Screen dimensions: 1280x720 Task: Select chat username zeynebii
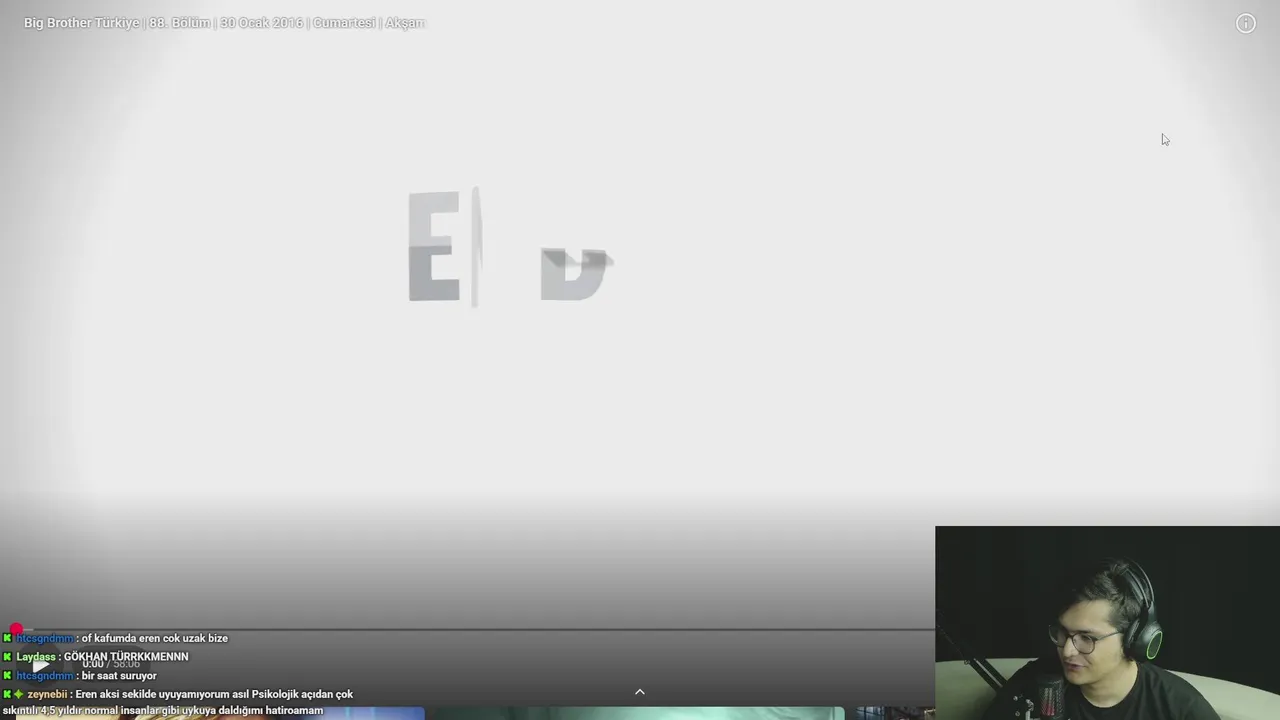47,694
